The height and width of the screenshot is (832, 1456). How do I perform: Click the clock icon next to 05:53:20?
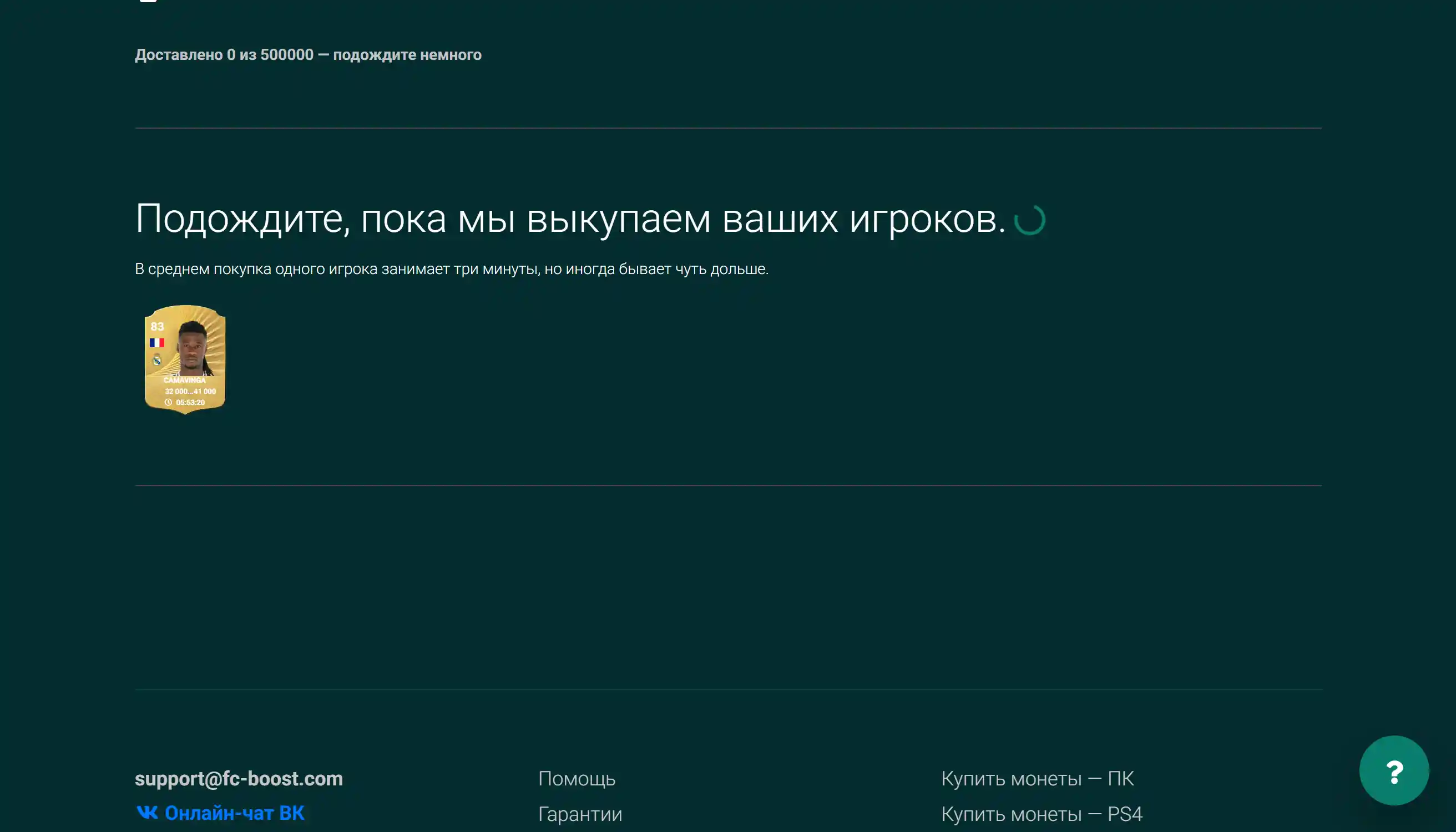point(169,403)
